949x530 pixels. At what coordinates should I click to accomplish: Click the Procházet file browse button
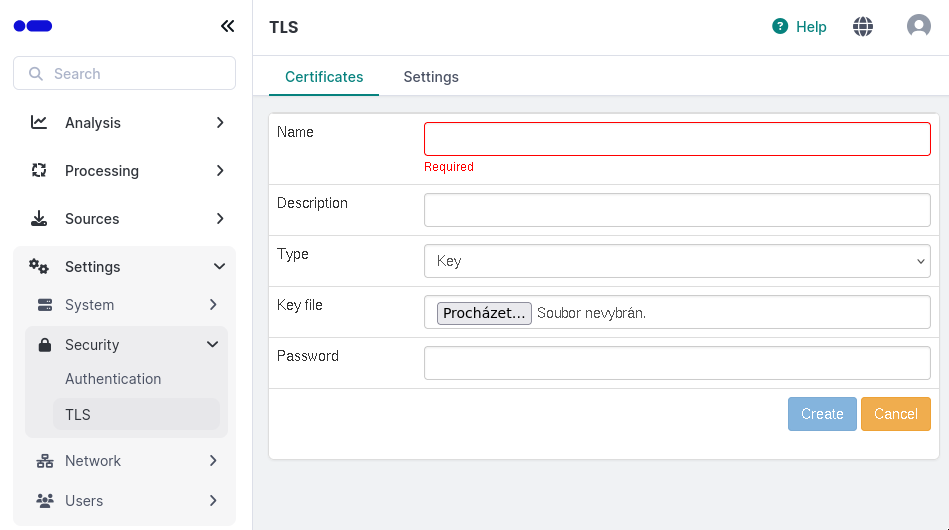[484, 313]
